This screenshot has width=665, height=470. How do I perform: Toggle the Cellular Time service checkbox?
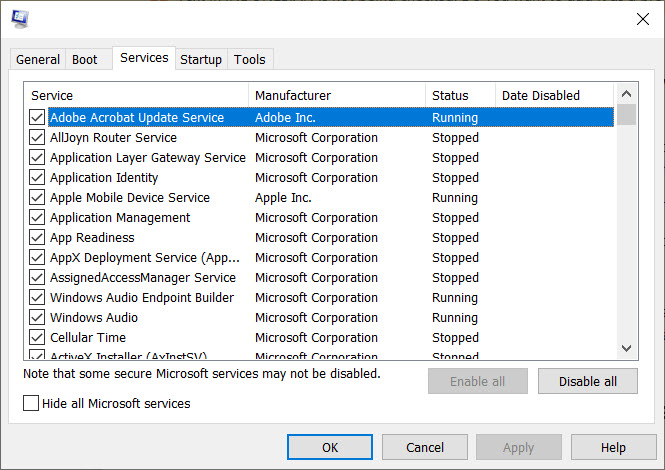37,338
